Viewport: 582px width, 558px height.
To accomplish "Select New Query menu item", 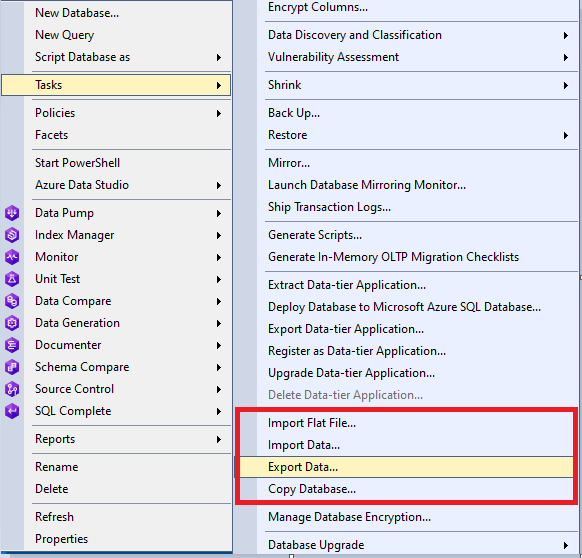I will tap(65, 35).
